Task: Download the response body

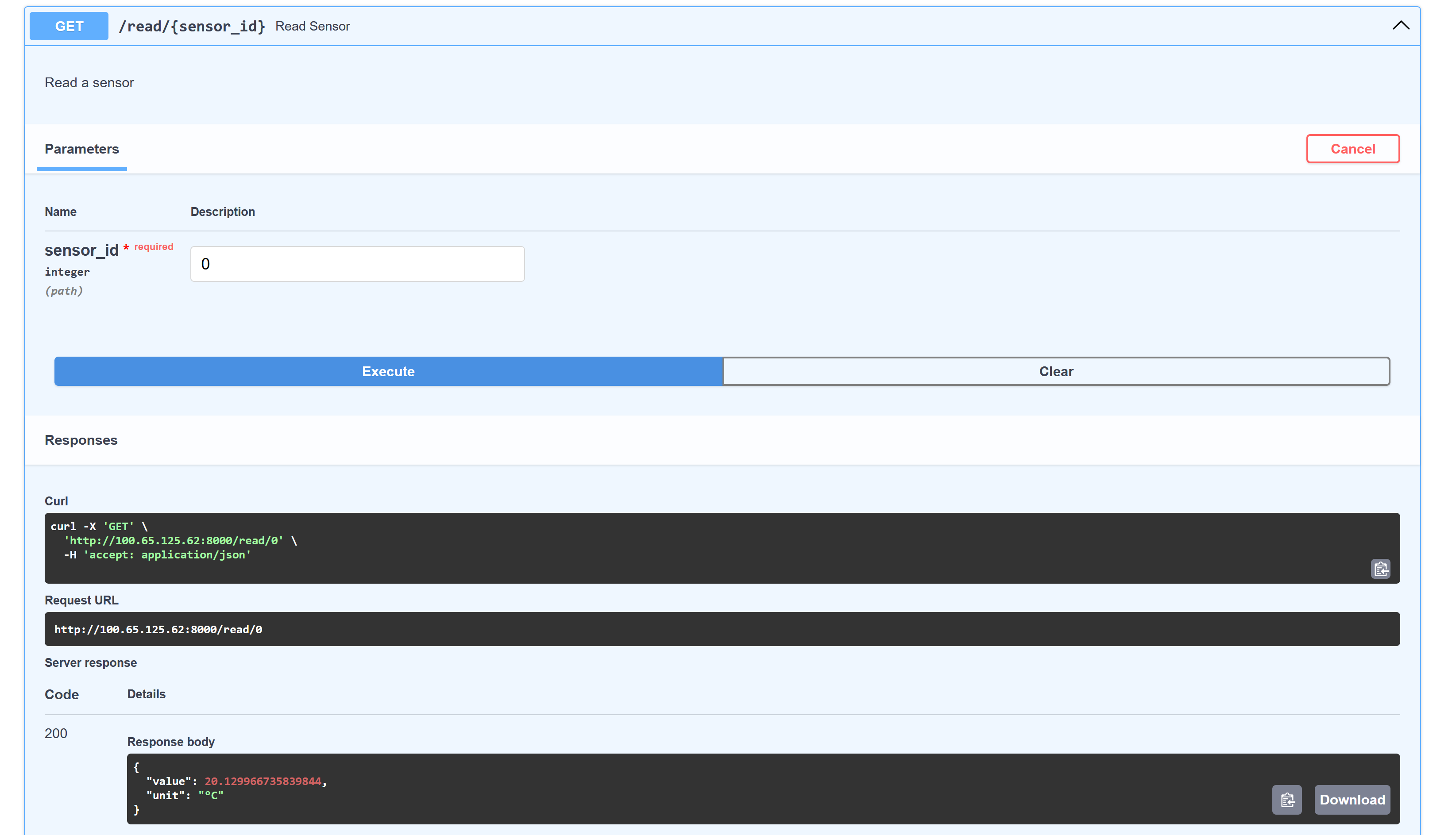Action: click(x=1352, y=800)
